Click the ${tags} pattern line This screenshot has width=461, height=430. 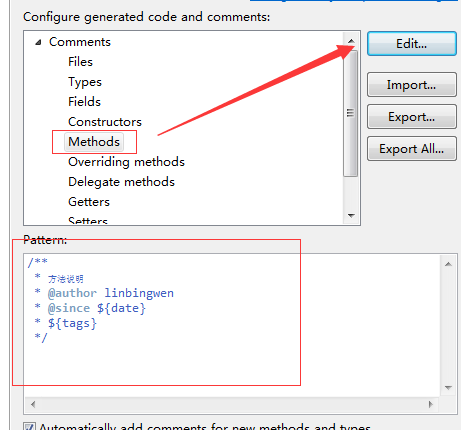coord(65,323)
